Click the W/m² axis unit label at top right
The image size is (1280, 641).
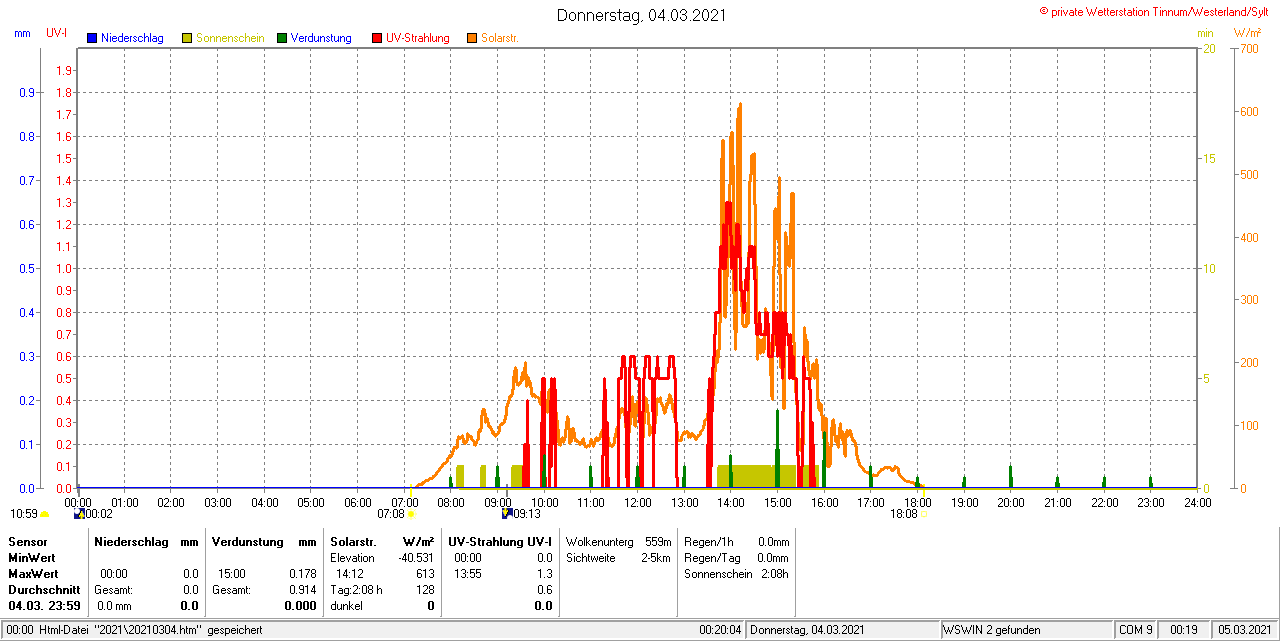coord(1247,33)
